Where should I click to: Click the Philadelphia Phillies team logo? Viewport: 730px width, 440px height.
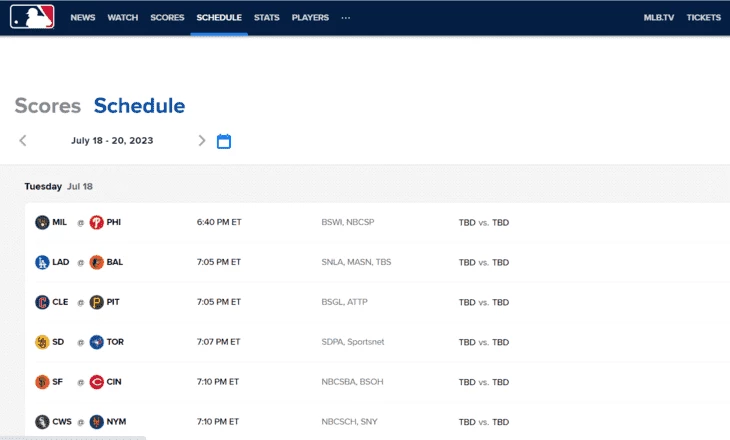pyautogui.click(x=96, y=222)
